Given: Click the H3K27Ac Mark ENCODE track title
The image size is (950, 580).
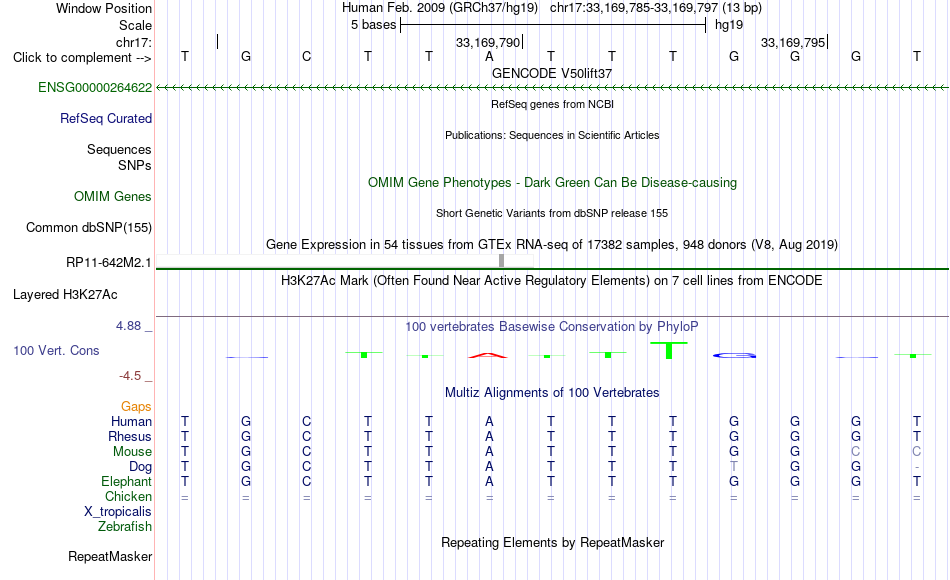Looking at the screenshot, I should coord(552,281).
